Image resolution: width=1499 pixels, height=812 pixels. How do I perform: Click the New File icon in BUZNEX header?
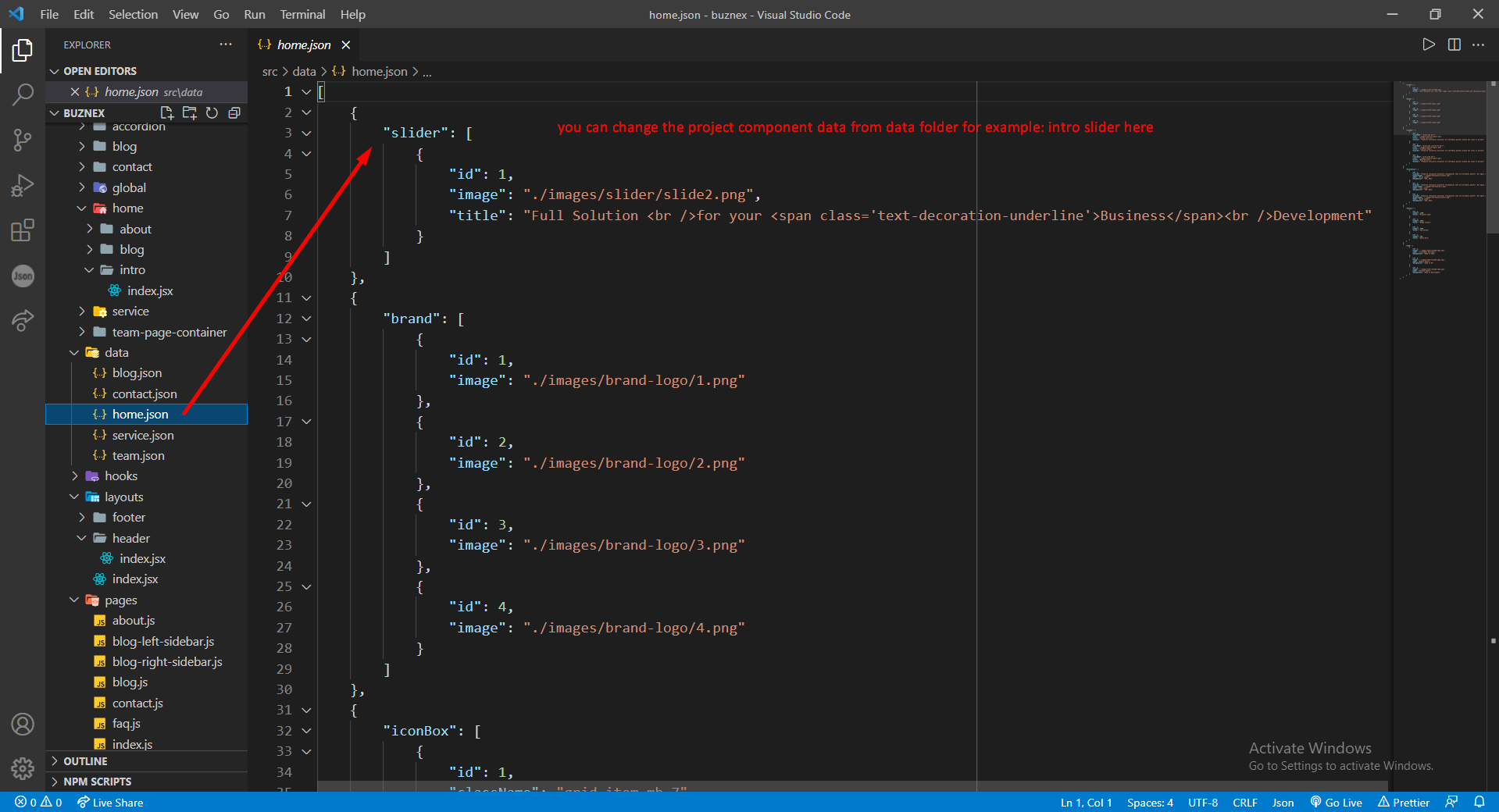point(166,113)
